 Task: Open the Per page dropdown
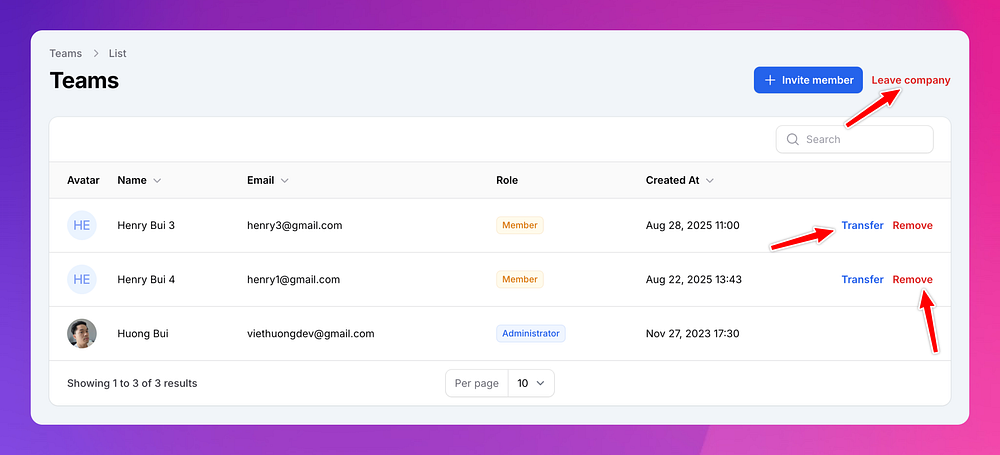(x=530, y=383)
